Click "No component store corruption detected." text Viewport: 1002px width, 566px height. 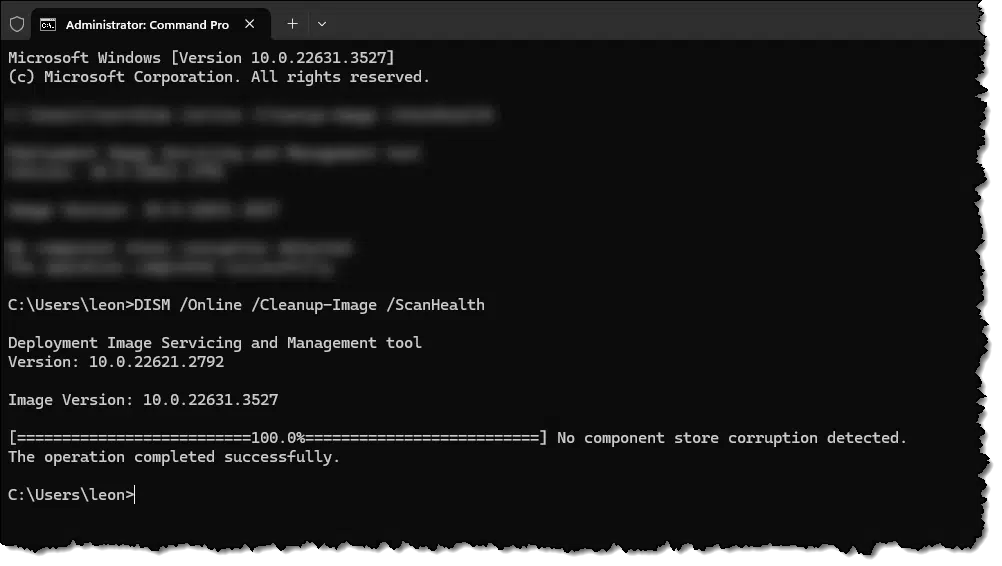[732, 438]
